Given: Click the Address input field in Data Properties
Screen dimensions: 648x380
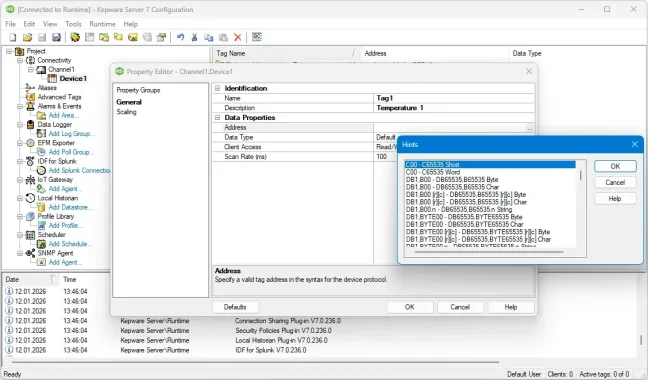Looking at the screenshot, I should [x=450, y=128].
